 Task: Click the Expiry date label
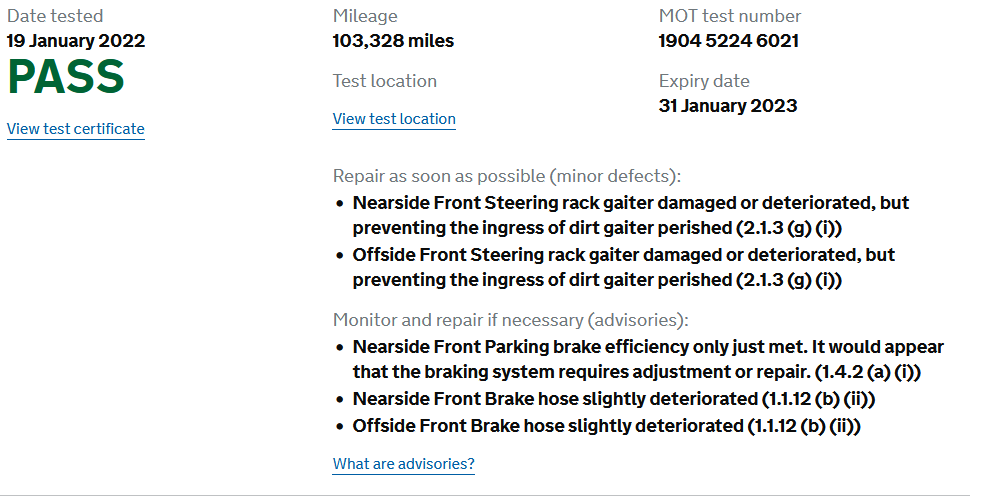[x=704, y=81]
